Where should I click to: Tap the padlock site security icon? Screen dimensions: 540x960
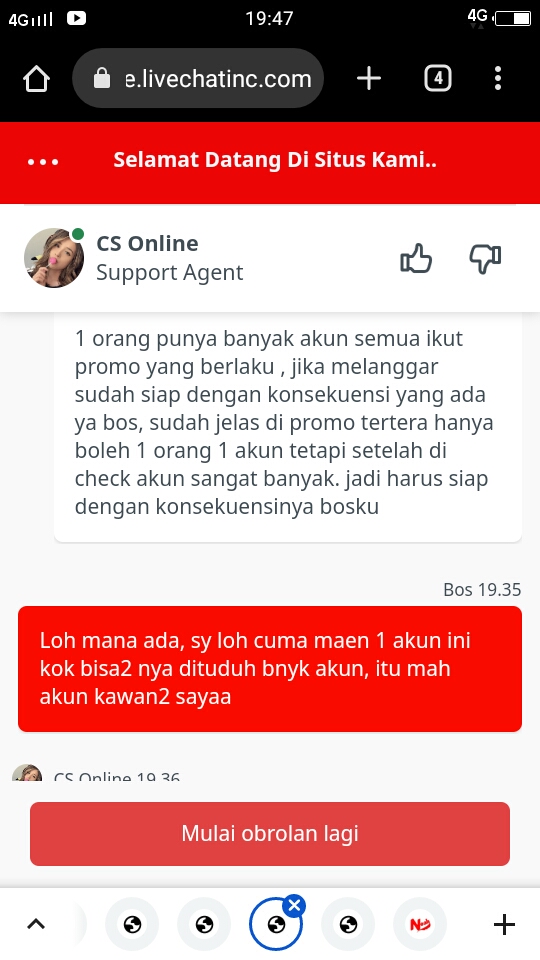(102, 78)
